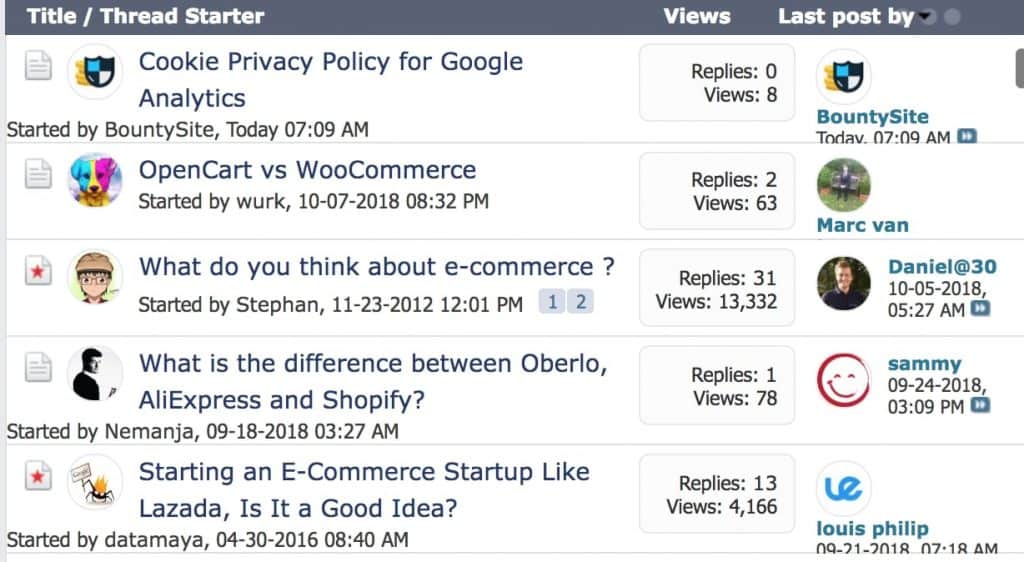
Task: Sort by Title / Thread Starter header
Action: pyautogui.click(x=145, y=16)
